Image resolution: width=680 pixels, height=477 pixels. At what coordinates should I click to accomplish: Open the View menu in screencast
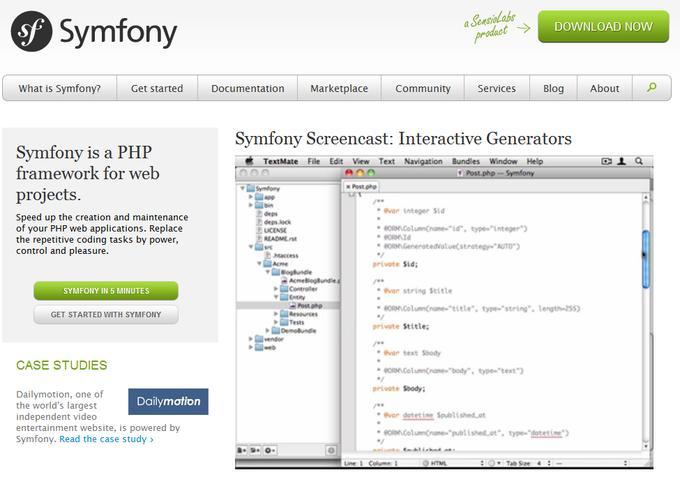pyautogui.click(x=361, y=161)
